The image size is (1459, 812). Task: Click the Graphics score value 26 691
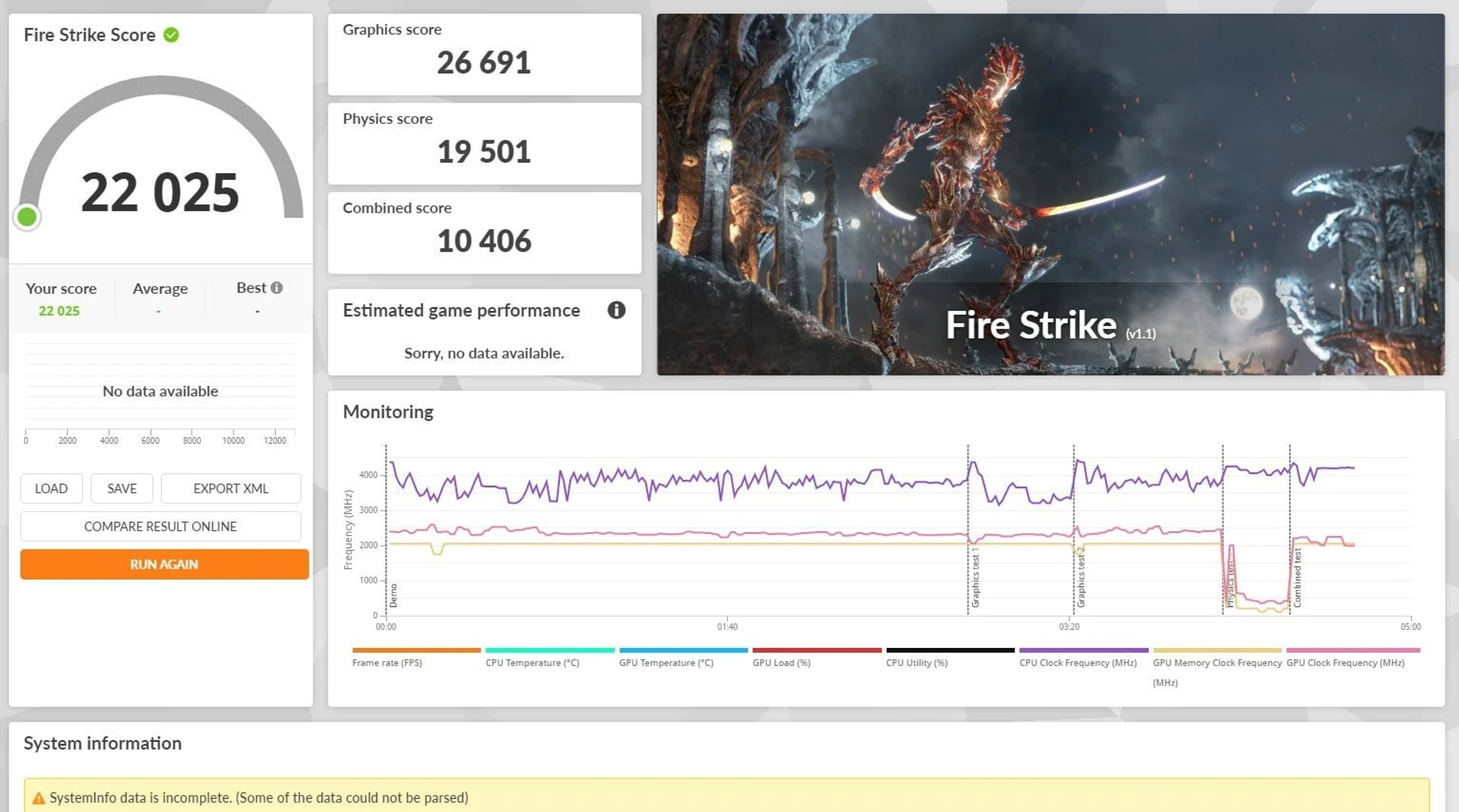(483, 62)
